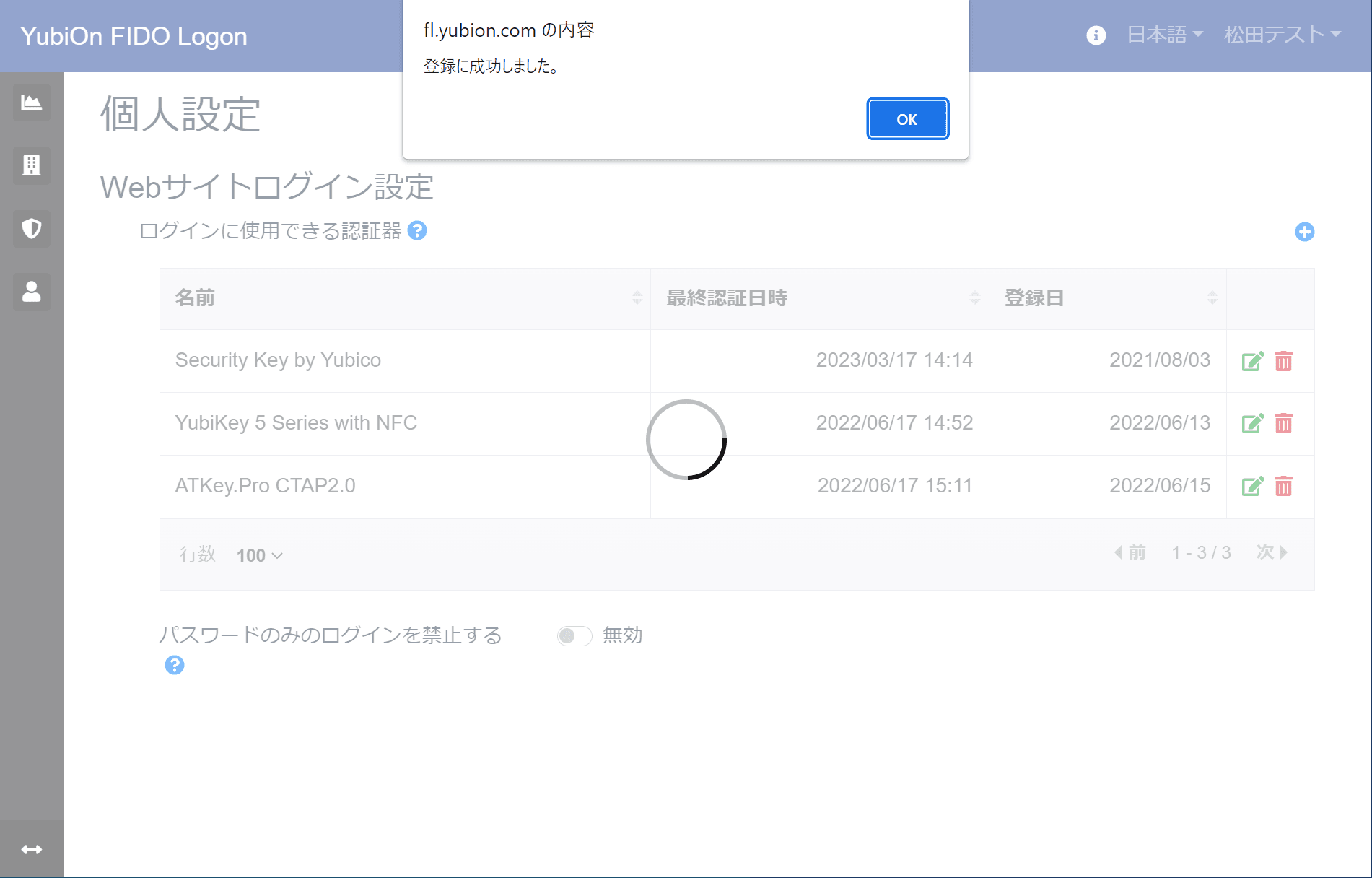Go to next page with 次
1372x878 pixels.
[1272, 552]
